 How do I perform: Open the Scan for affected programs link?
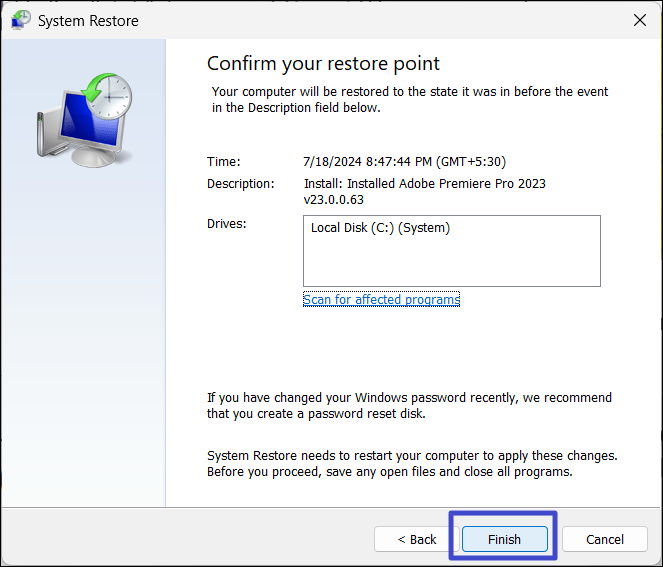click(381, 299)
